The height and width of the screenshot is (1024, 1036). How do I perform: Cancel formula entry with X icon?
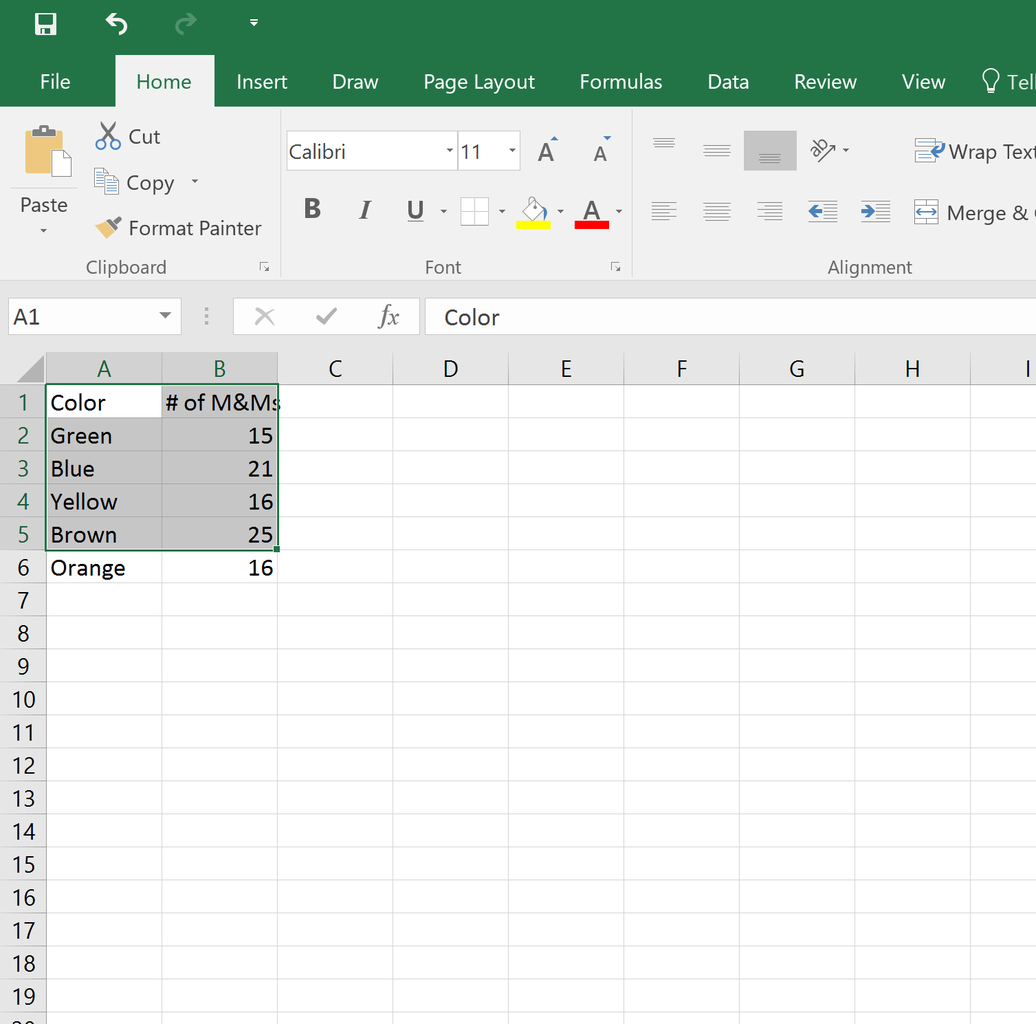pyautogui.click(x=264, y=316)
